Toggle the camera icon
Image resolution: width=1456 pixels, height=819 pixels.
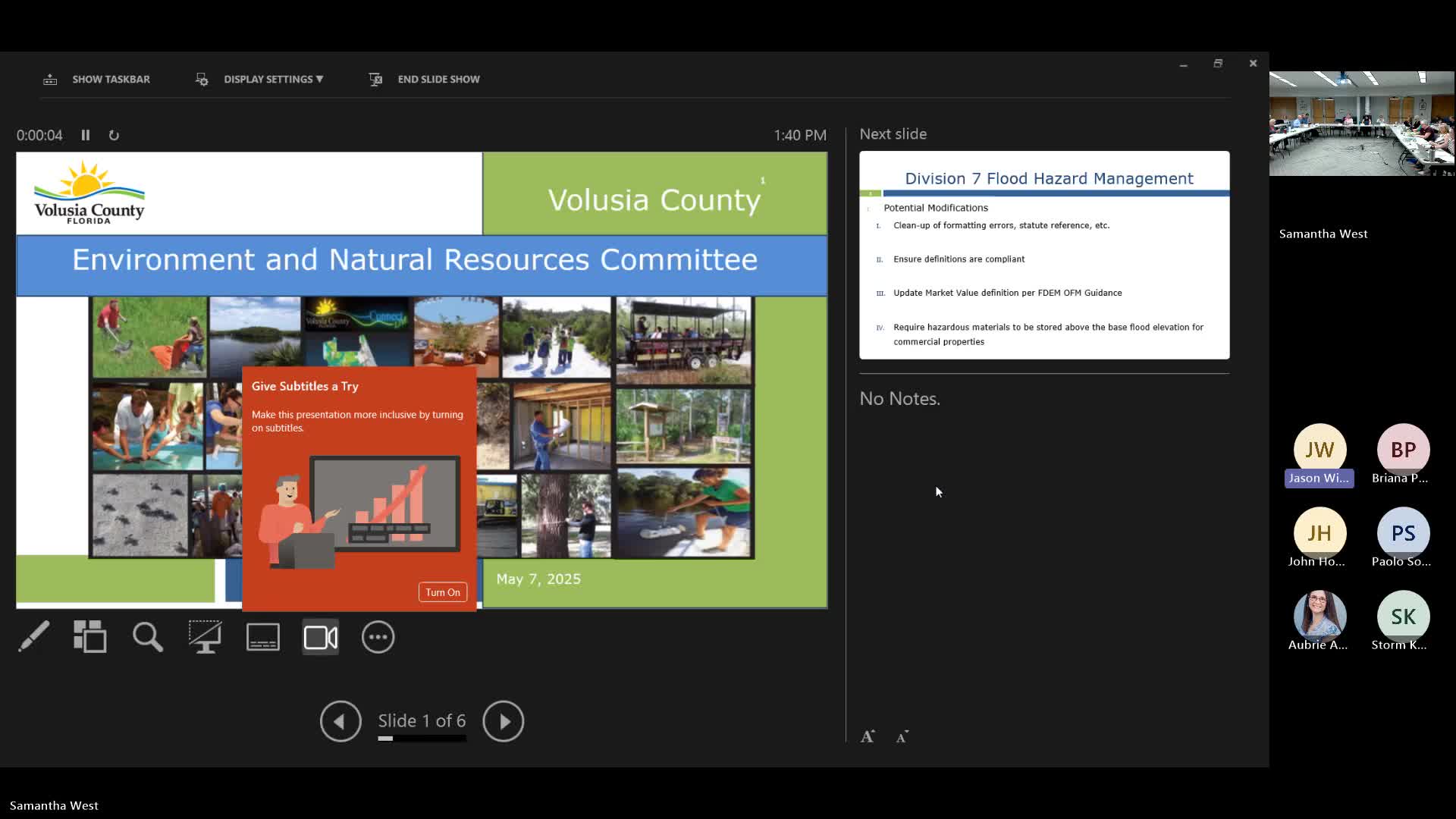pyautogui.click(x=321, y=637)
